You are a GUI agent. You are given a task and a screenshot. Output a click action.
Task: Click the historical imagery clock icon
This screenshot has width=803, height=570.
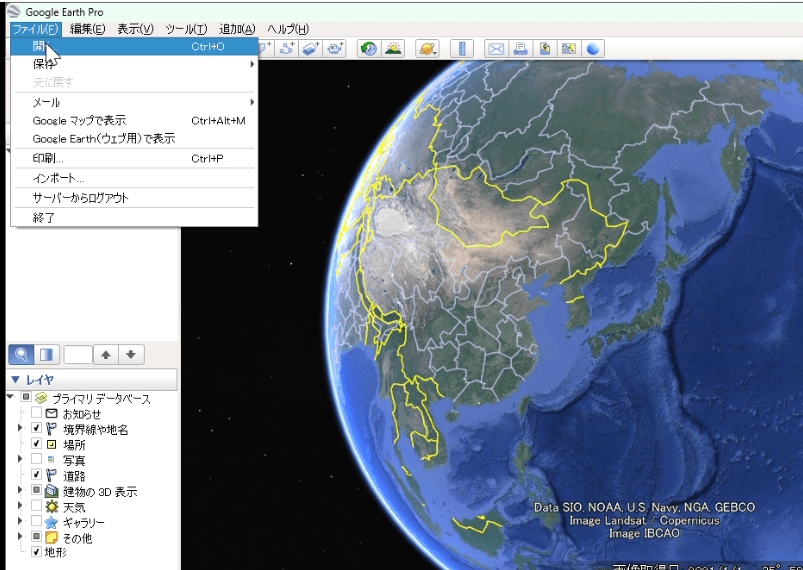[x=368, y=48]
